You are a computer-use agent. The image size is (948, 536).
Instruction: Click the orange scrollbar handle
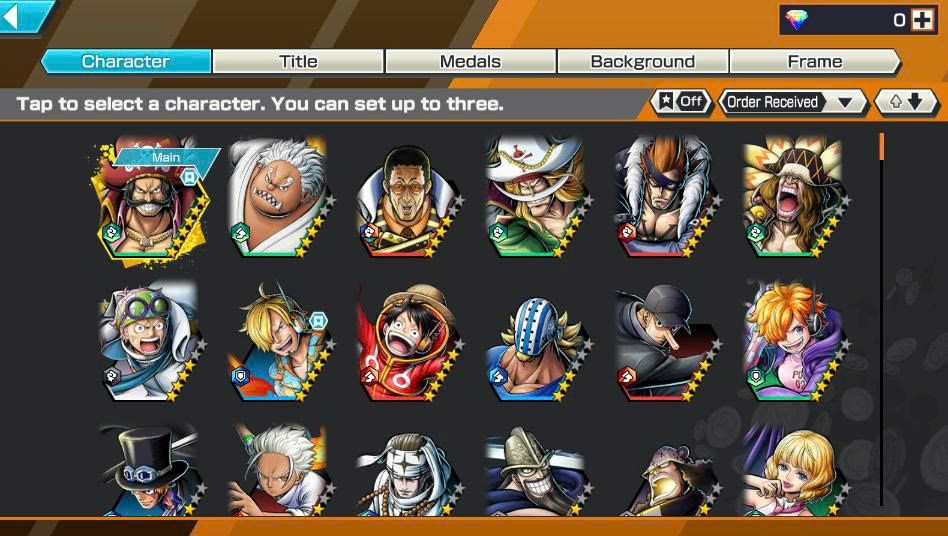coord(881,146)
